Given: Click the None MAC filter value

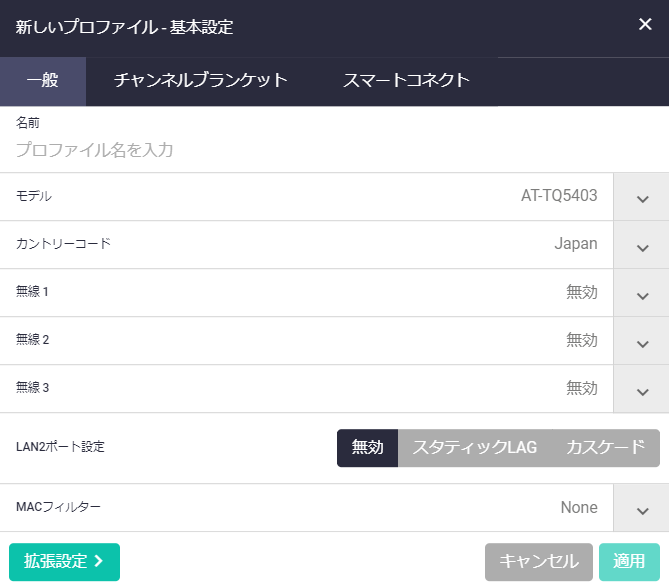Looking at the screenshot, I should pyautogui.click(x=578, y=508).
